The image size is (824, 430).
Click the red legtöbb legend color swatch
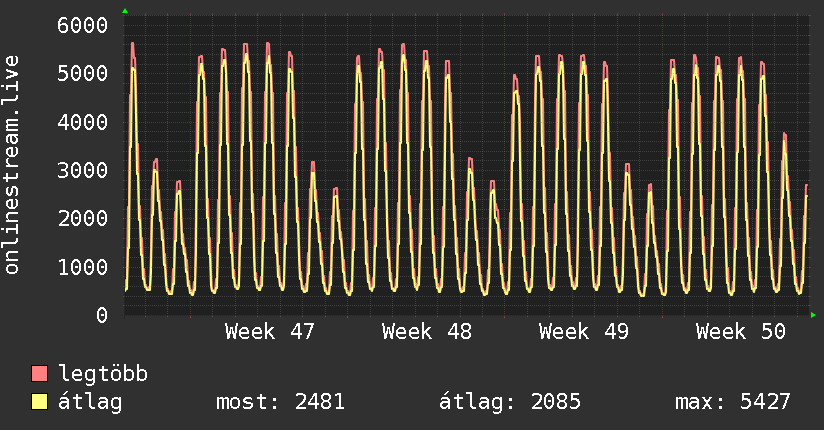click(40, 375)
